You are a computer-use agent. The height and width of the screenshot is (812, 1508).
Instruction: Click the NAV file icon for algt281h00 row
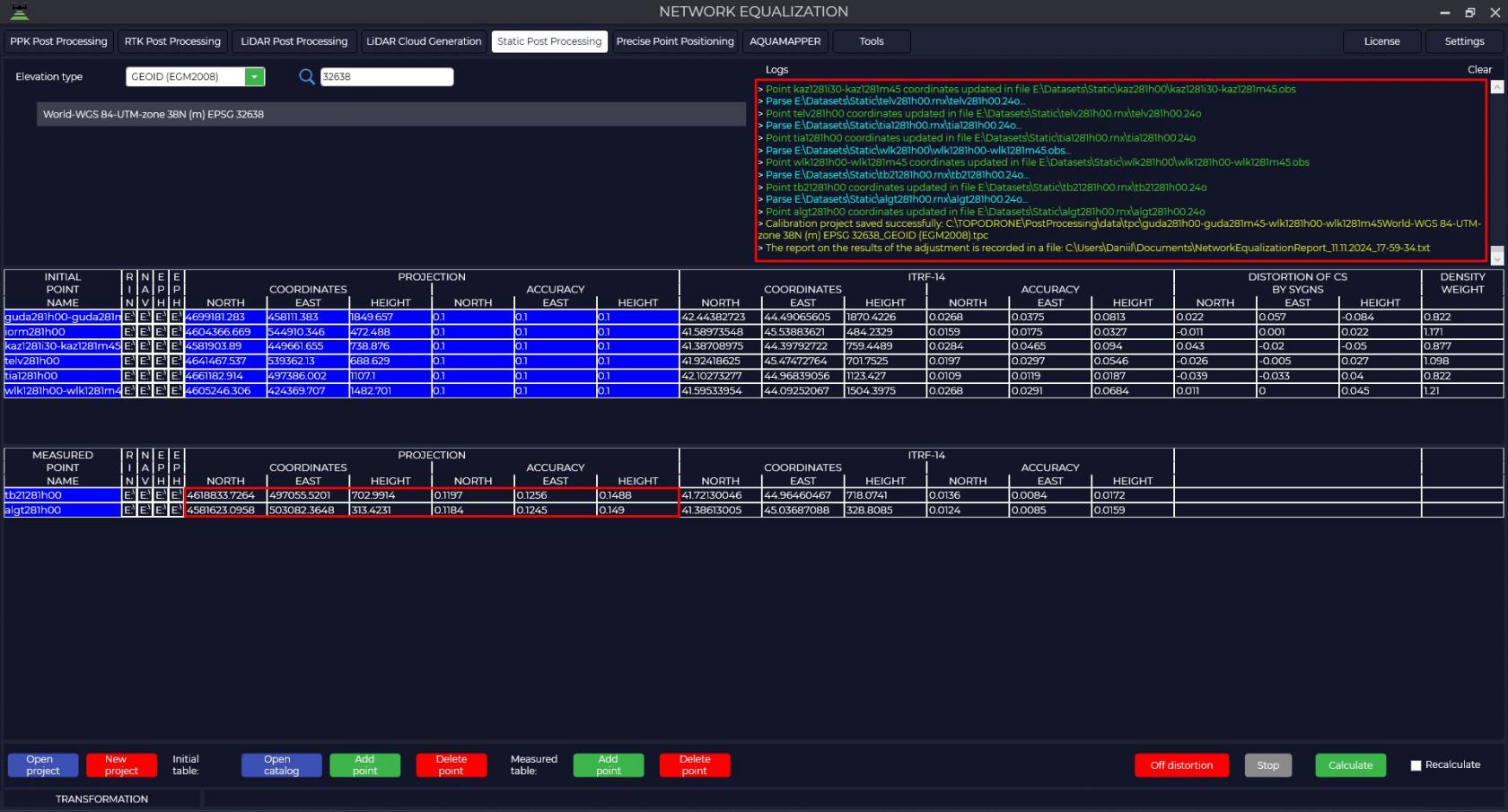click(x=145, y=511)
